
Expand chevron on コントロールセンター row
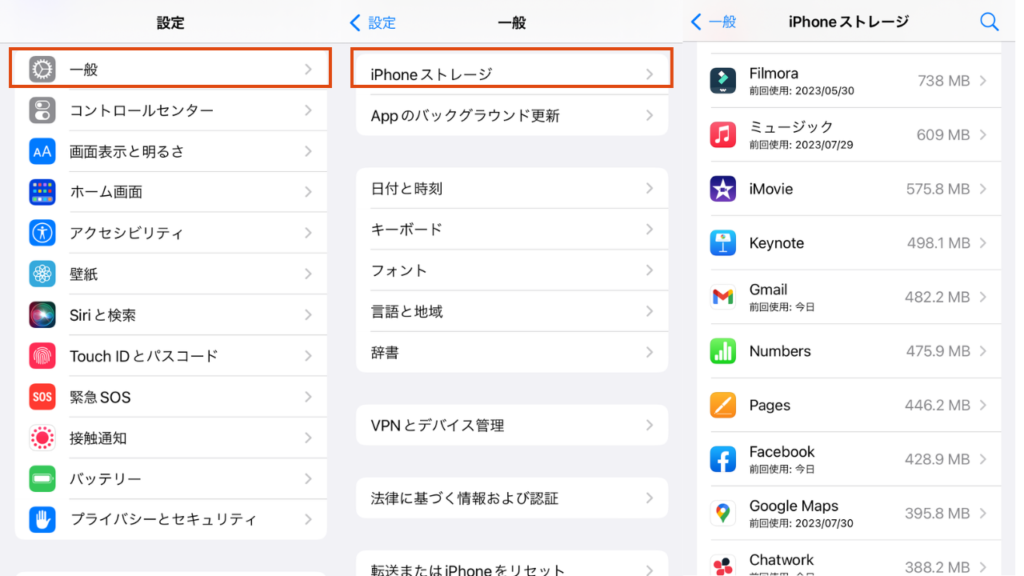pyautogui.click(x=309, y=110)
